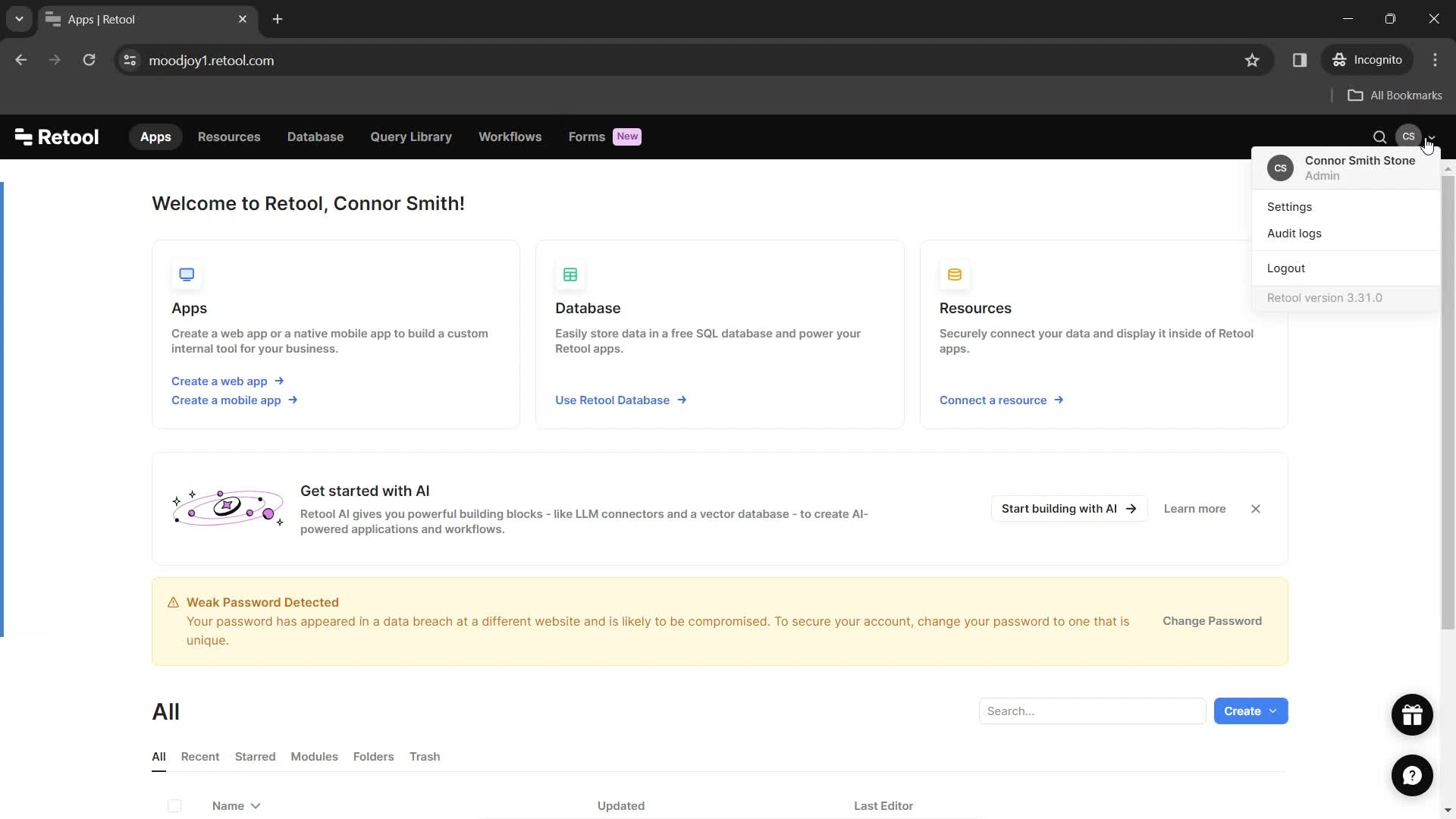Click the CS user avatar in the navbar
Viewport: 1456px width, 819px height.
pyautogui.click(x=1408, y=136)
